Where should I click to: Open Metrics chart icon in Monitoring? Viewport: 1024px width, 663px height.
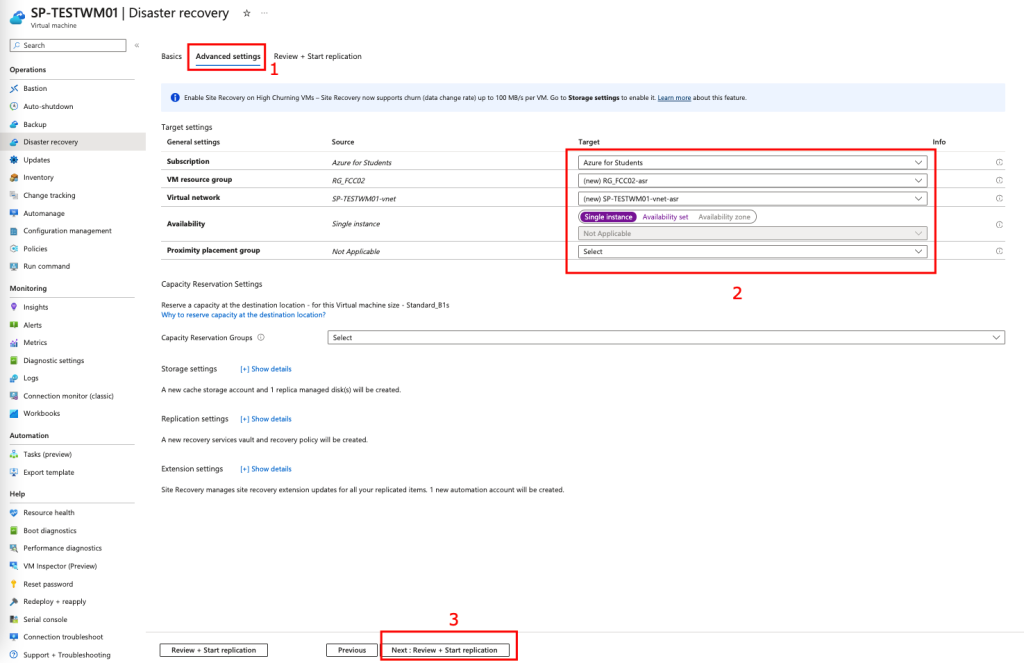pyautogui.click(x=14, y=343)
